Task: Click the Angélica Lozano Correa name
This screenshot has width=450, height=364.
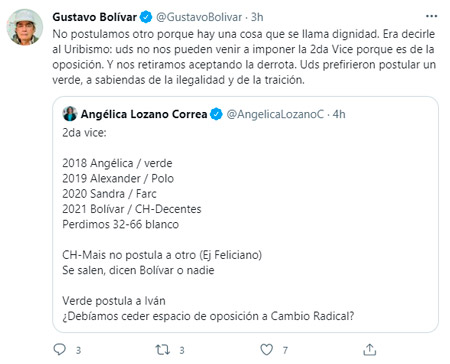Action: coord(144,114)
